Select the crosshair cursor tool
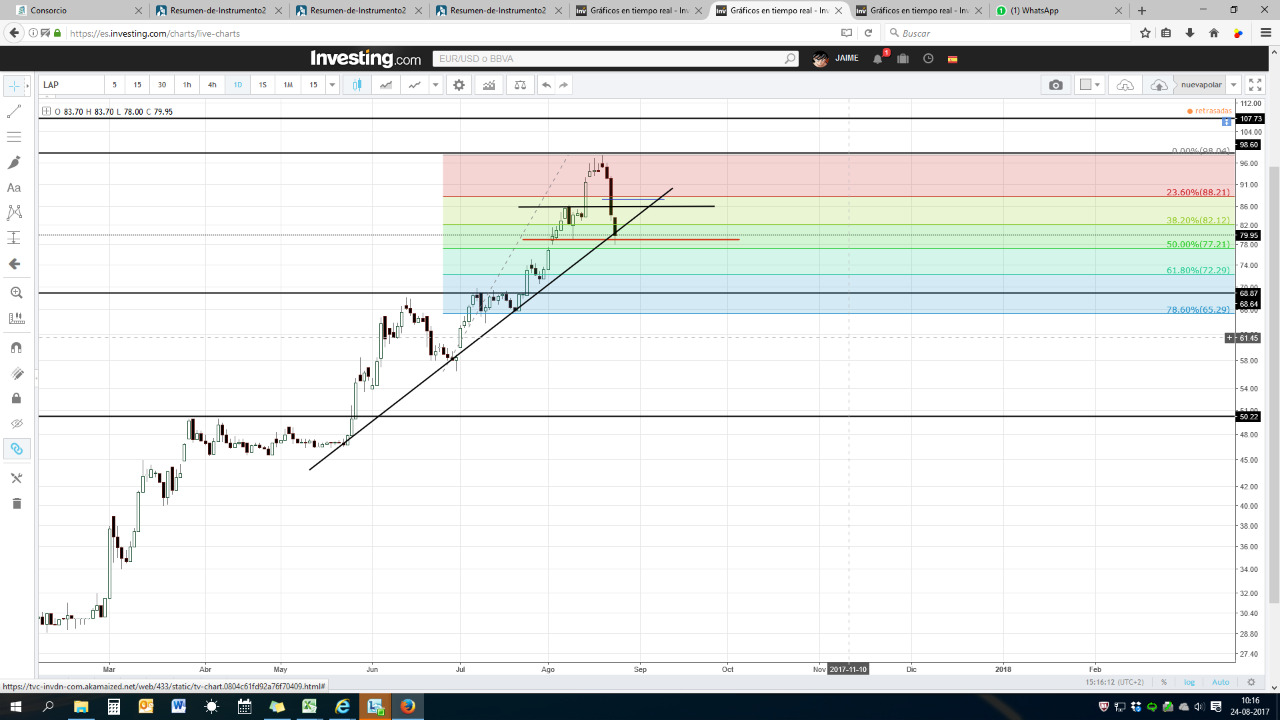This screenshot has height=720, width=1280. point(14,86)
